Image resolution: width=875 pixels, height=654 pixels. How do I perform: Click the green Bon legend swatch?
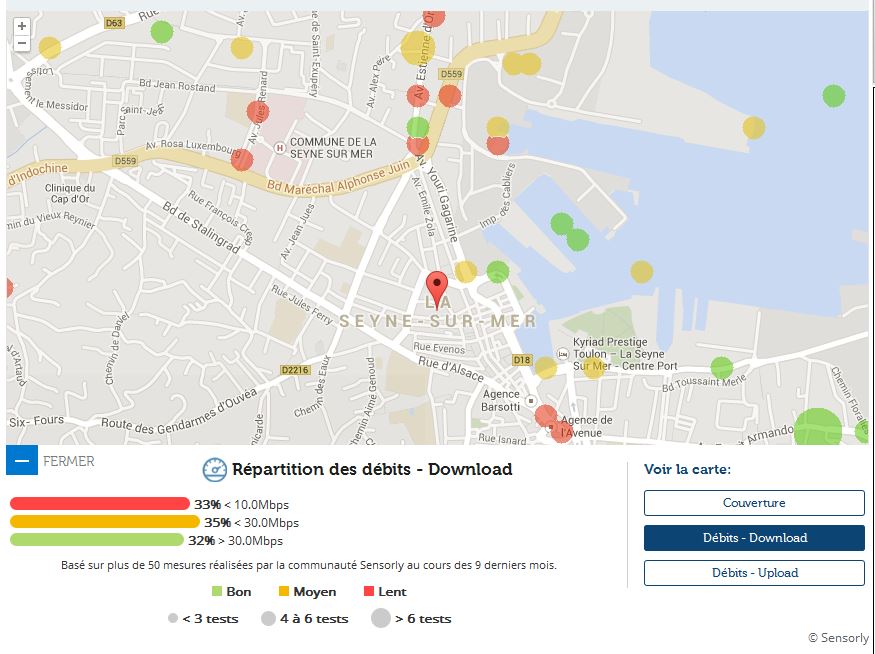217,592
